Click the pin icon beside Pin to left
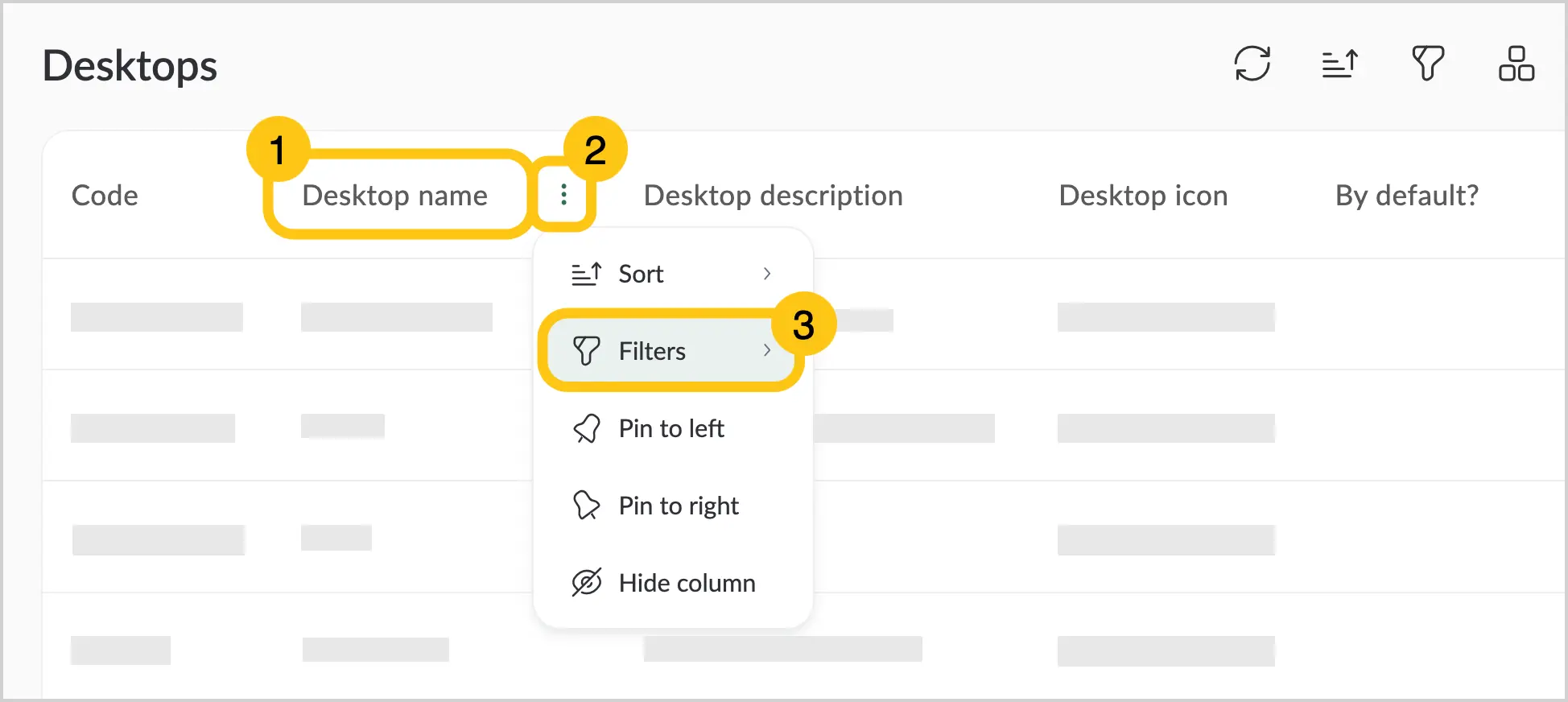This screenshot has height=702, width=1568. (586, 428)
